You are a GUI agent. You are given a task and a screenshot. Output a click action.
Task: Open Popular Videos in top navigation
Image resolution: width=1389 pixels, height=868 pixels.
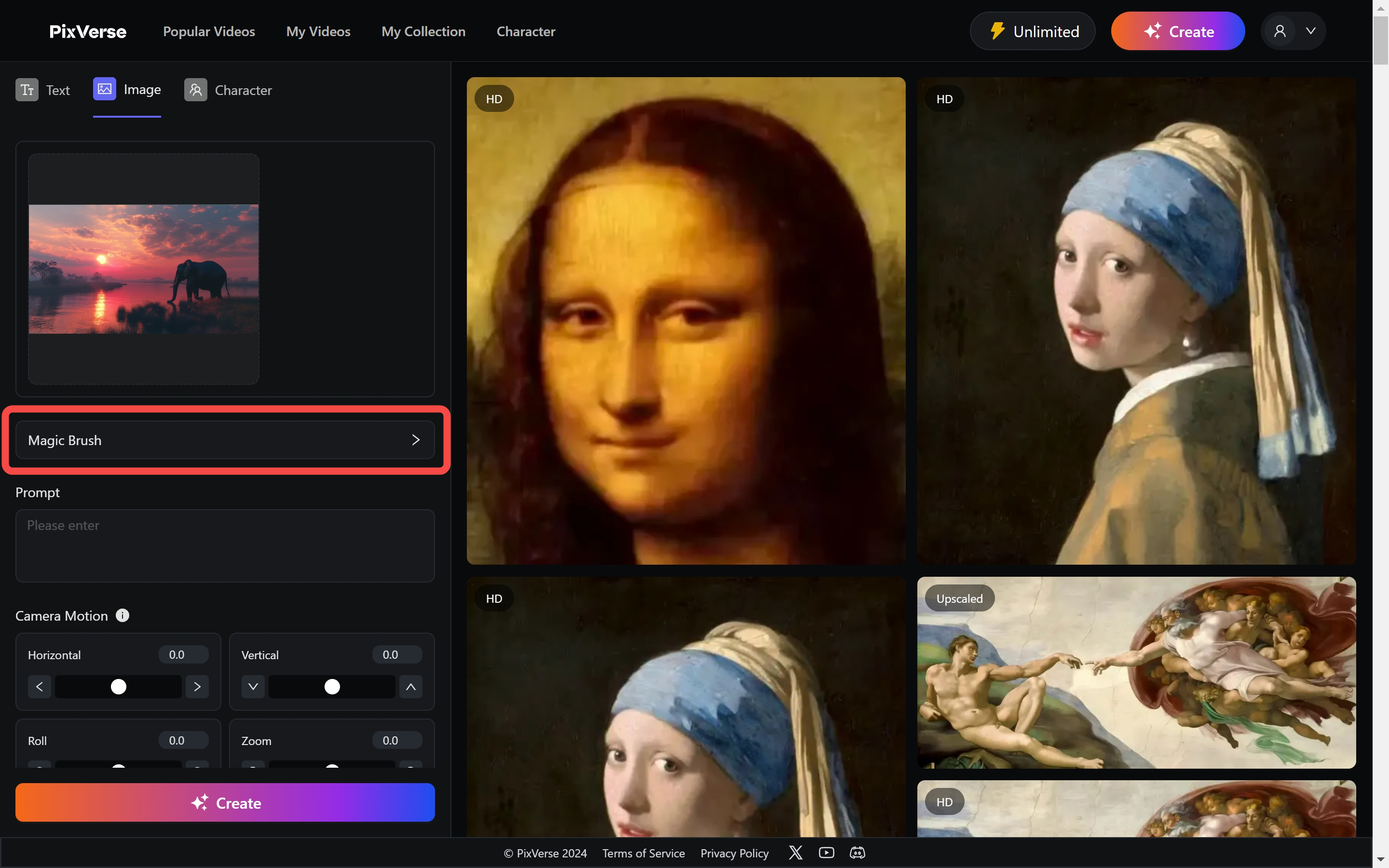coord(209,31)
